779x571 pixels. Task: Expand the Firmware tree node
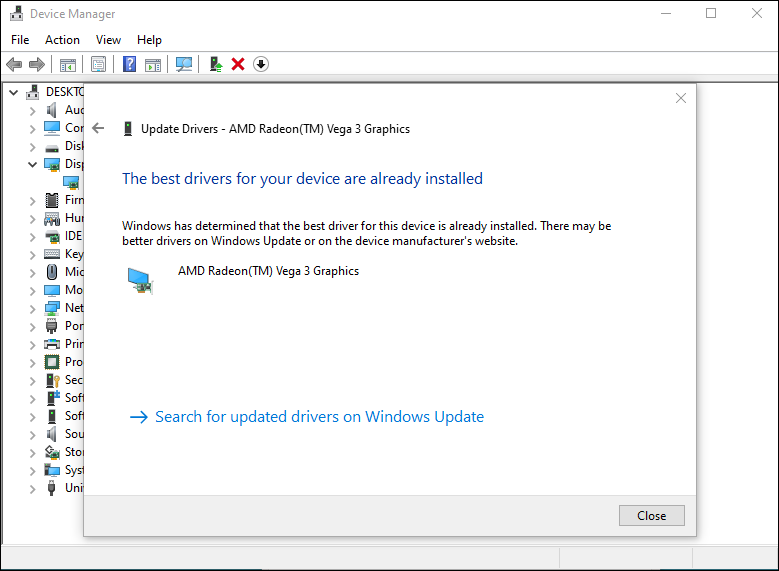click(x=33, y=200)
